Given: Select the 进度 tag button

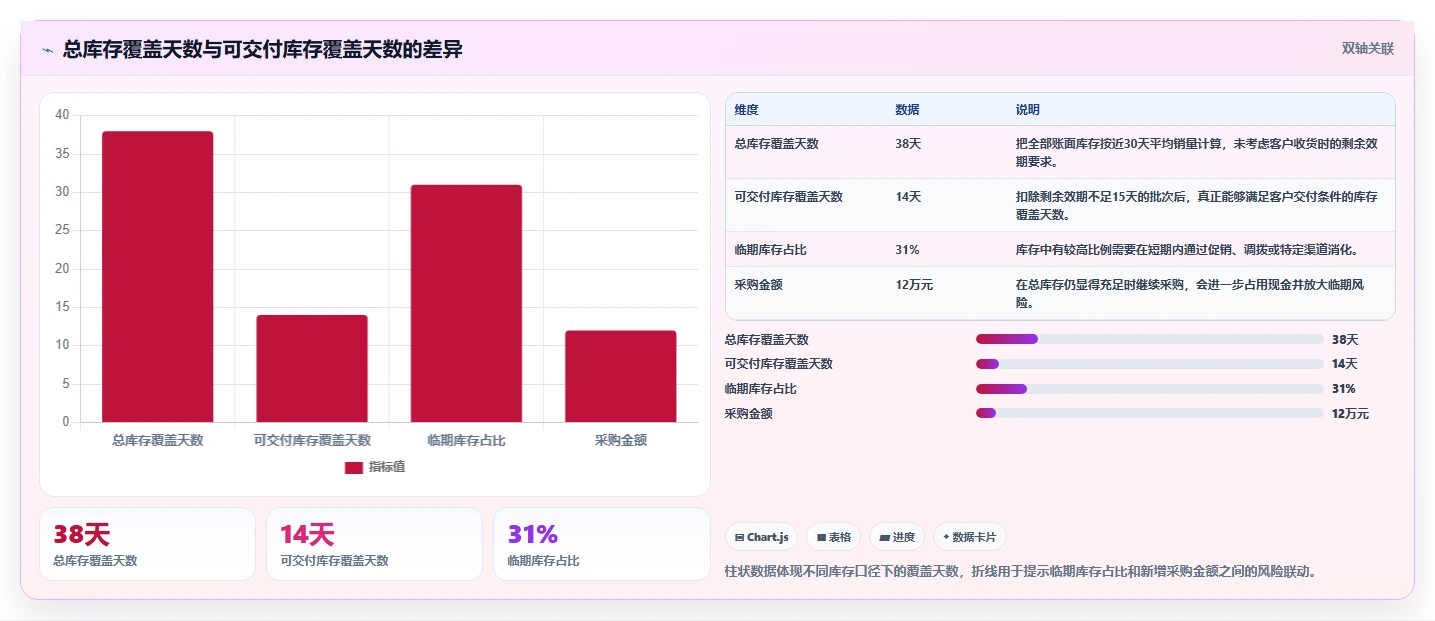Looking at the screenshot, I should tap(897, 537).
